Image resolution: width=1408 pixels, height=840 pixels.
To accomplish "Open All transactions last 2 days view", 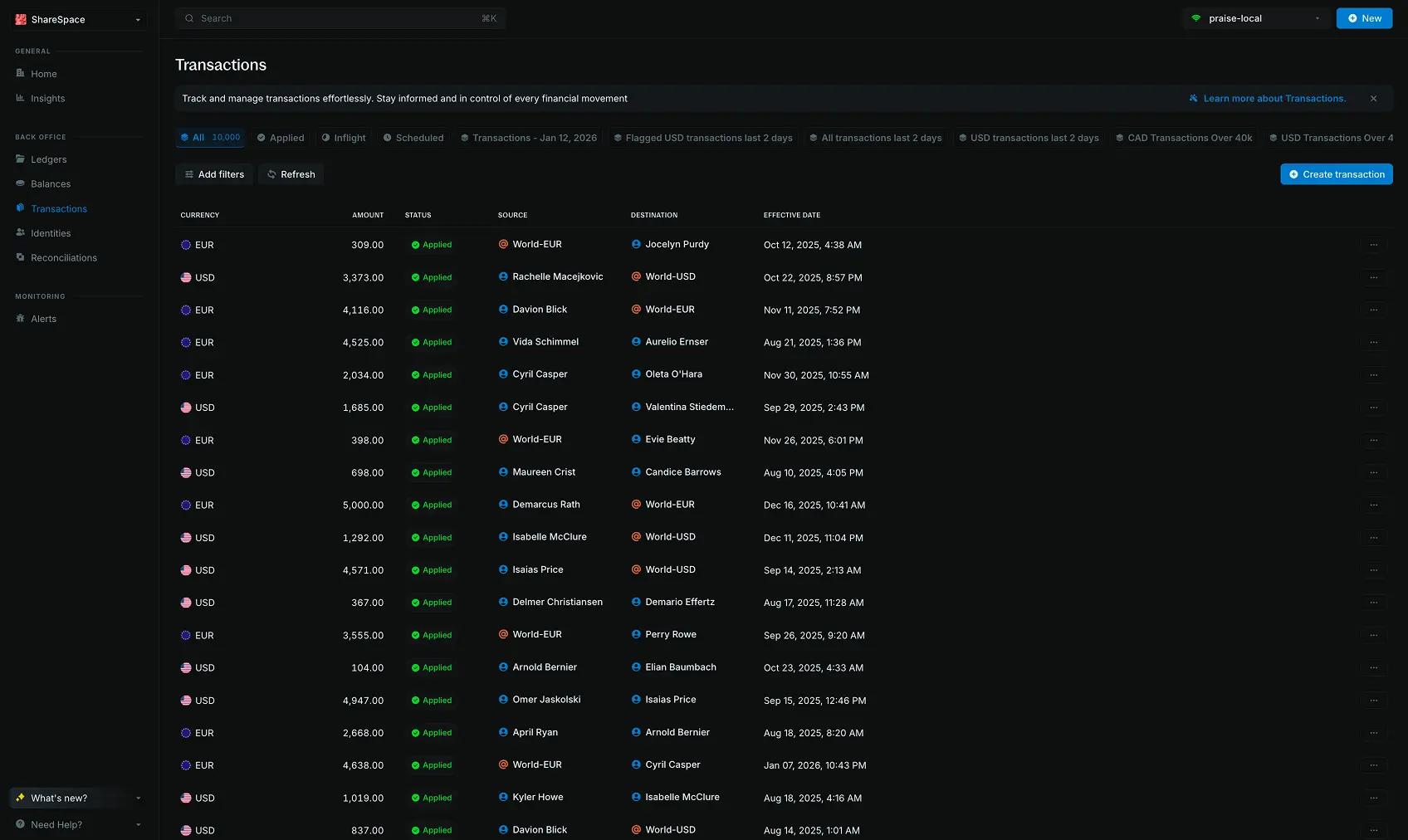I will coord(876,138).
